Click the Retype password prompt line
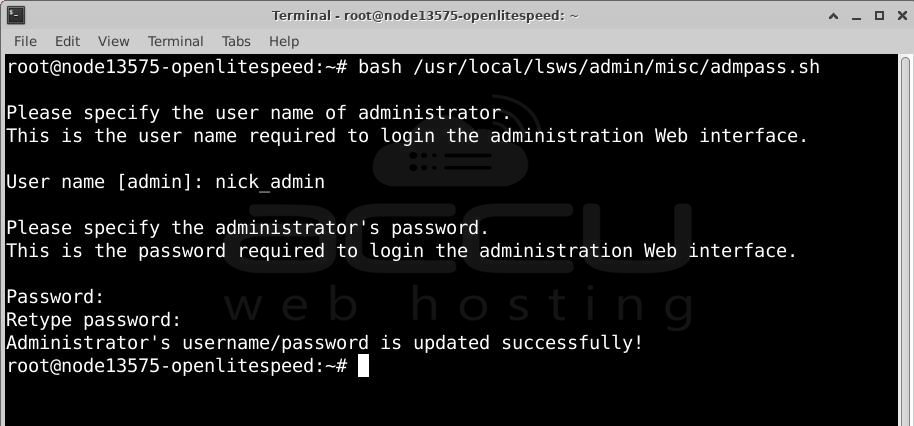914x426 pixels. [94, 320]
